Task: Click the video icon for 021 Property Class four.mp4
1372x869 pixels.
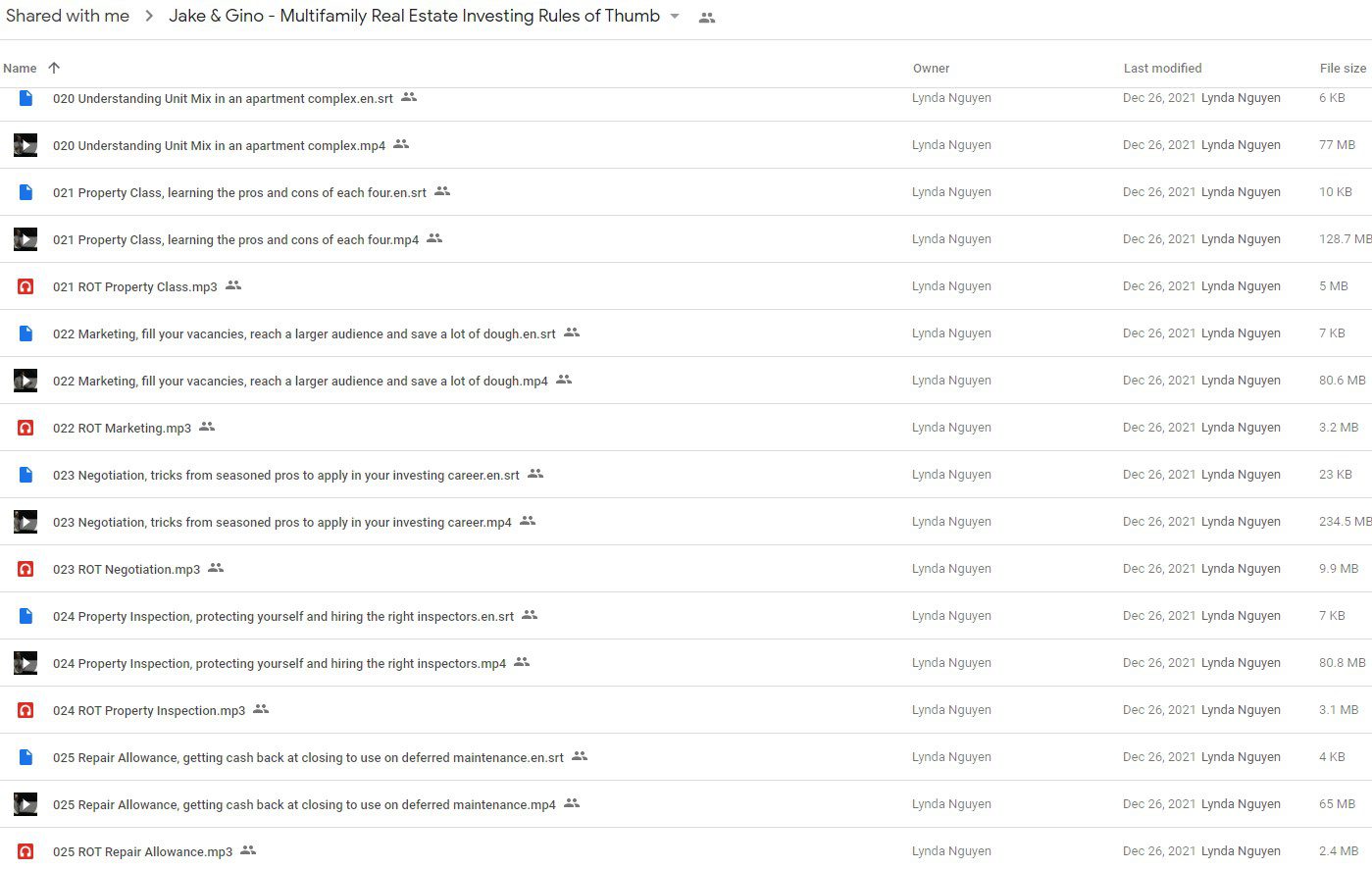Action: tap(25, 239)
